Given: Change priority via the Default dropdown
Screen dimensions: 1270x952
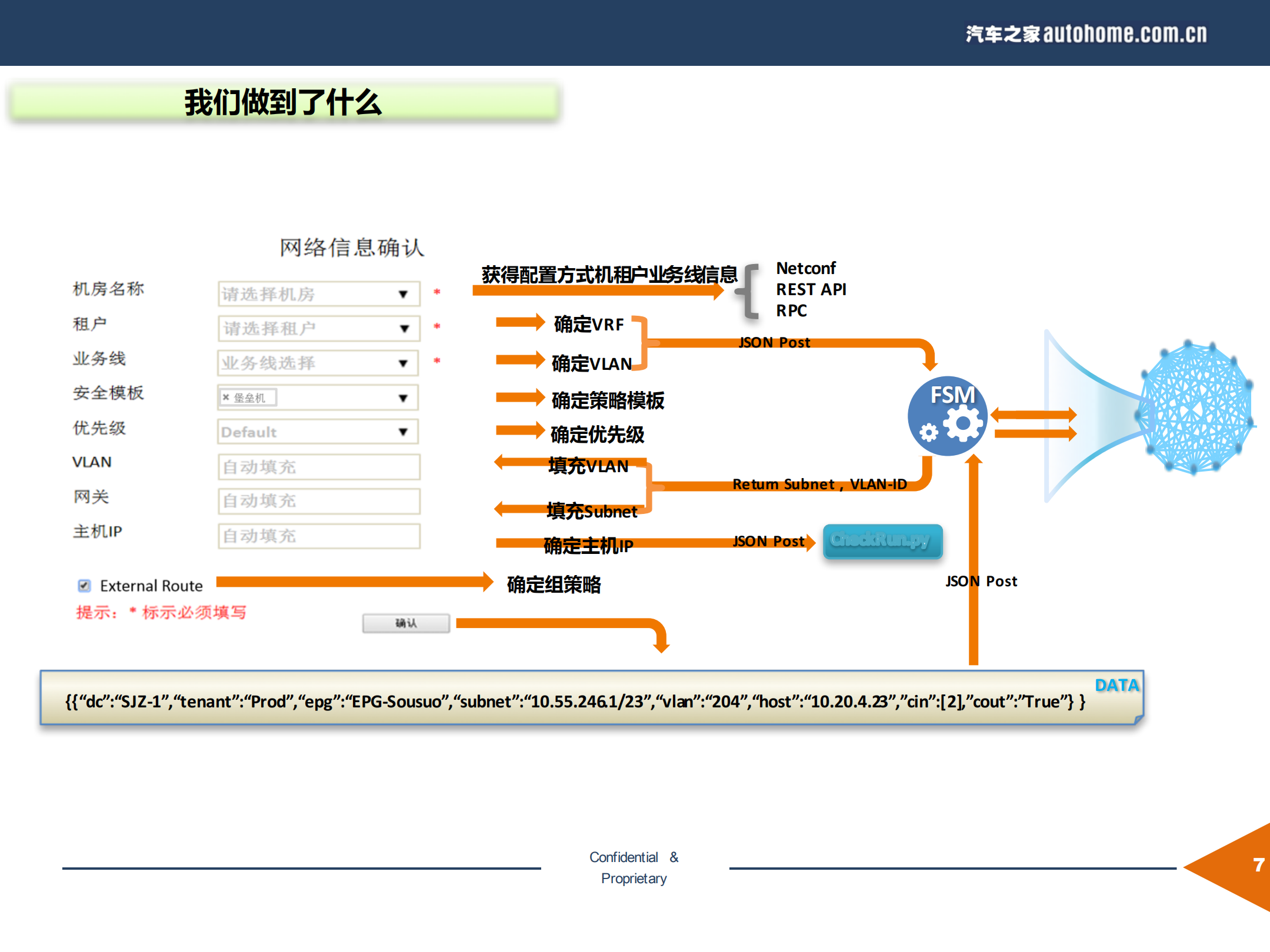Looking at the screenshot, I should click(402, 431).
